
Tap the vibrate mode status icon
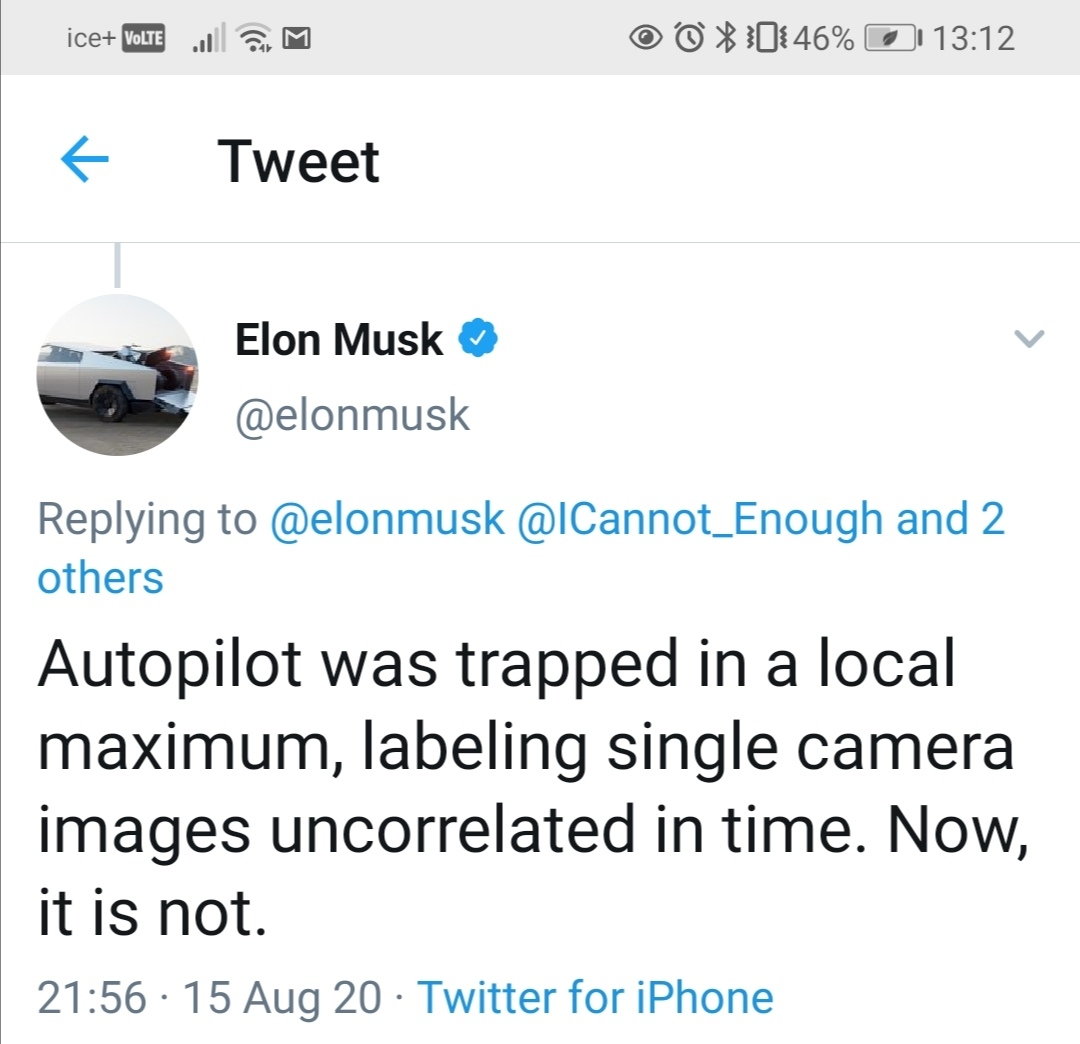(767, 38)
